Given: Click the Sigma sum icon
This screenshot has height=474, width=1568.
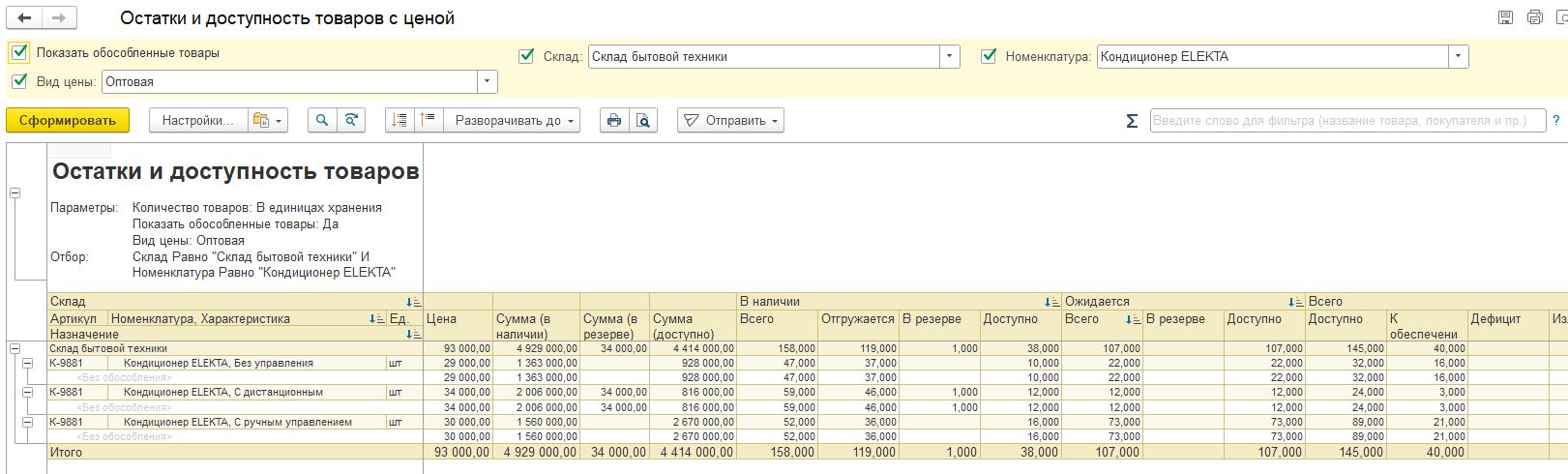Looking at the screenshot, I should click(1132, 121).
